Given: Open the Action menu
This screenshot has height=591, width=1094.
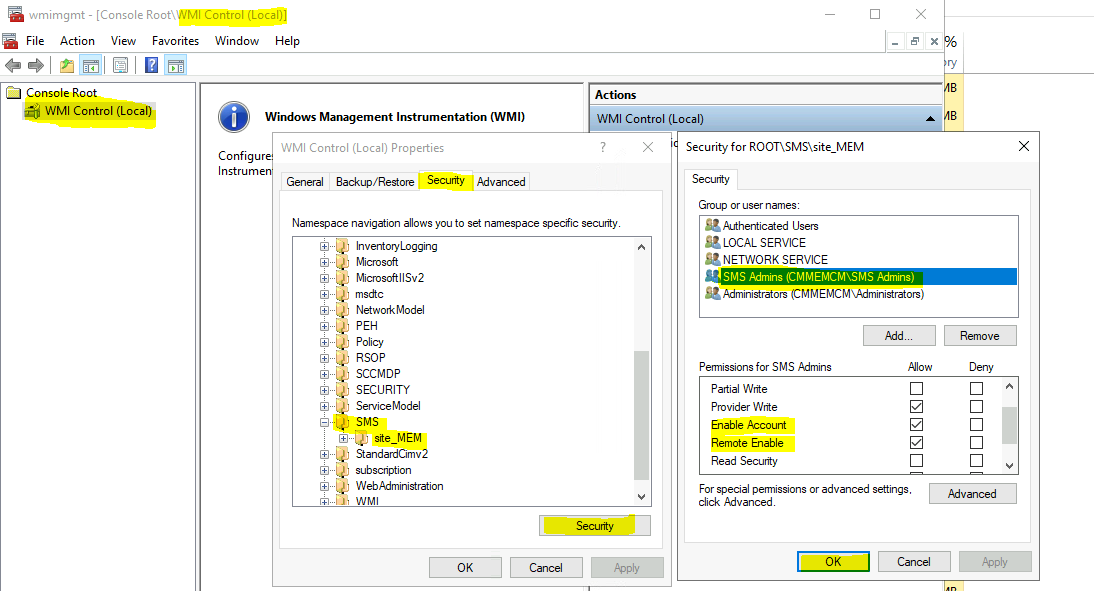Looking at the screenshot, I should click(77, 41).
